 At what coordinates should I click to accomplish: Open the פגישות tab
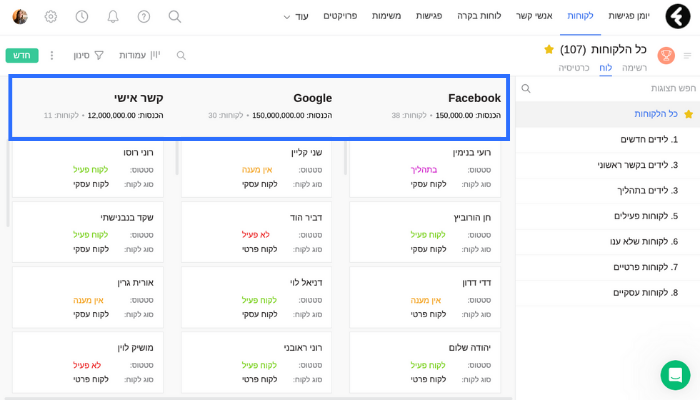(x=429, y=16)
